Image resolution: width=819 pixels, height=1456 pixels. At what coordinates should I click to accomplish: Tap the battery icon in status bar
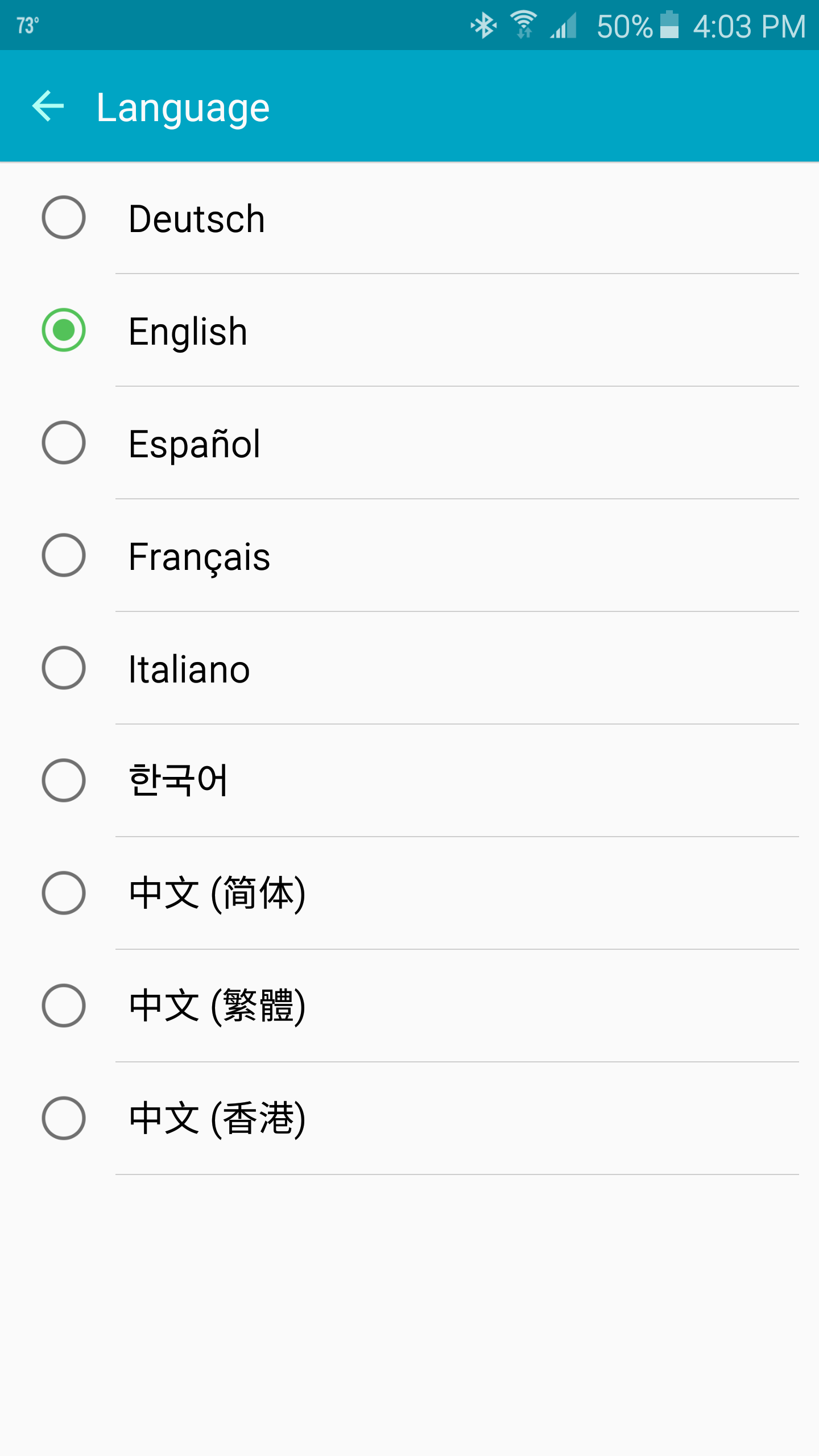669,26
